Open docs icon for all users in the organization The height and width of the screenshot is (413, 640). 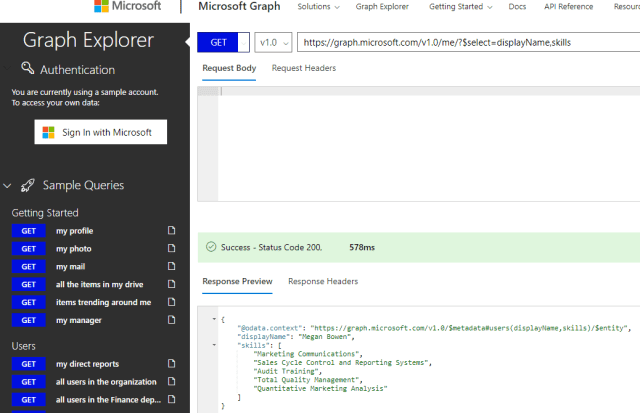pyautogui.click(x=171, y=381)
